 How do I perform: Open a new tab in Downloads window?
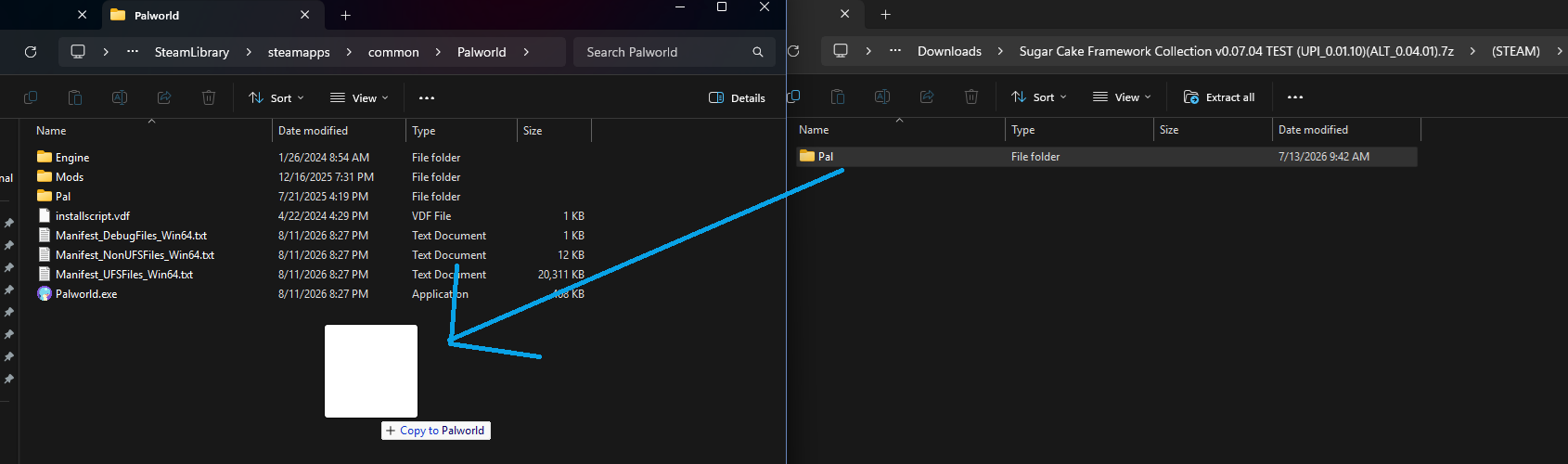pos(885,14)
